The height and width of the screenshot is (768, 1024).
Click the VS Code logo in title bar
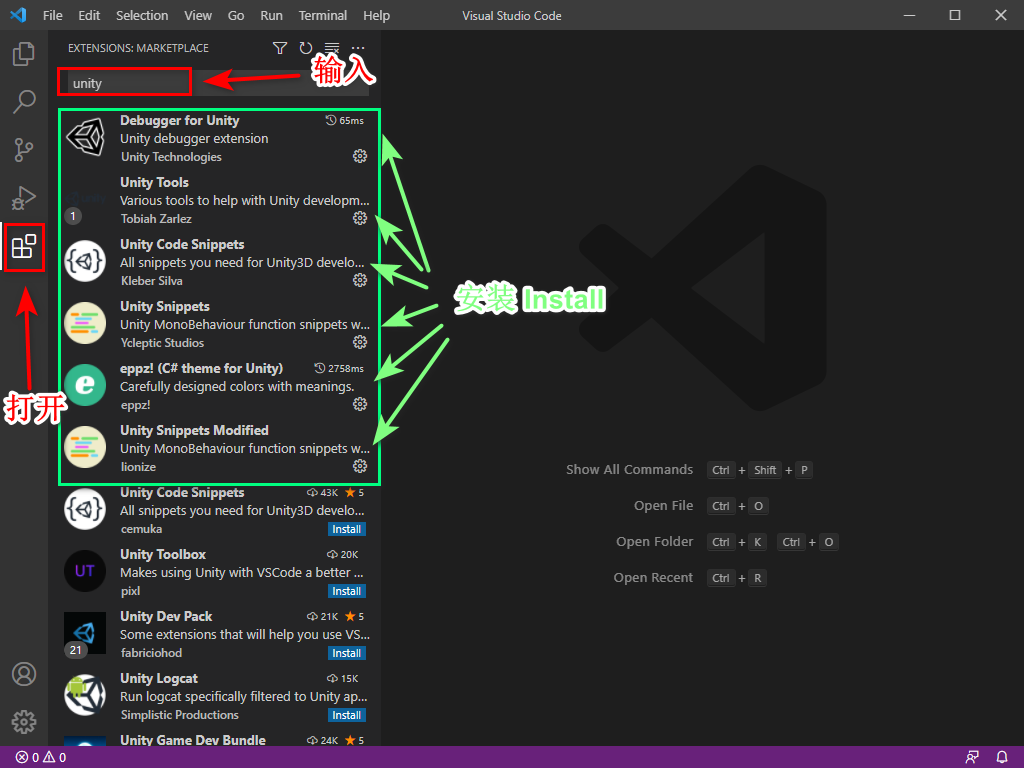click(x=18, y=14)
